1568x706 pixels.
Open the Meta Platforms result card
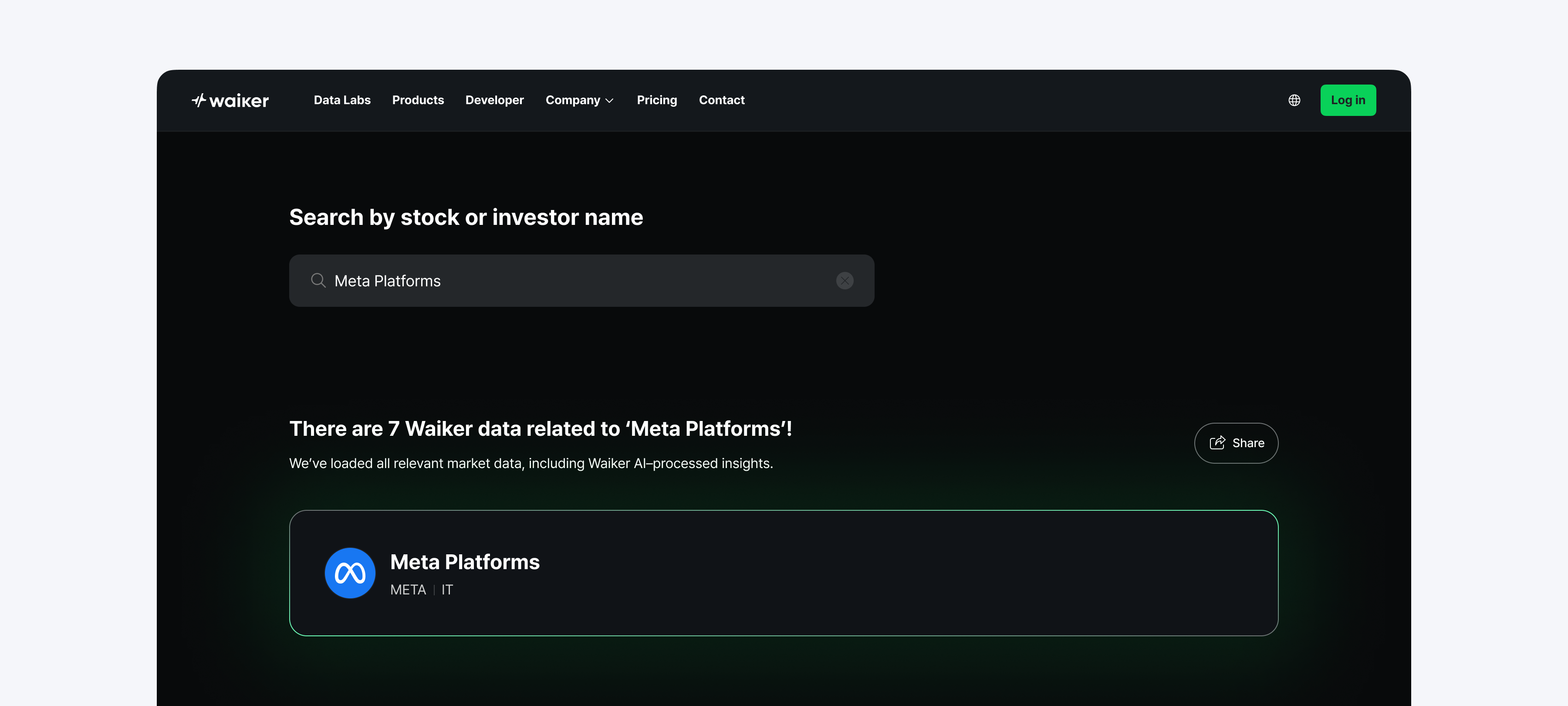click(784, 573)
